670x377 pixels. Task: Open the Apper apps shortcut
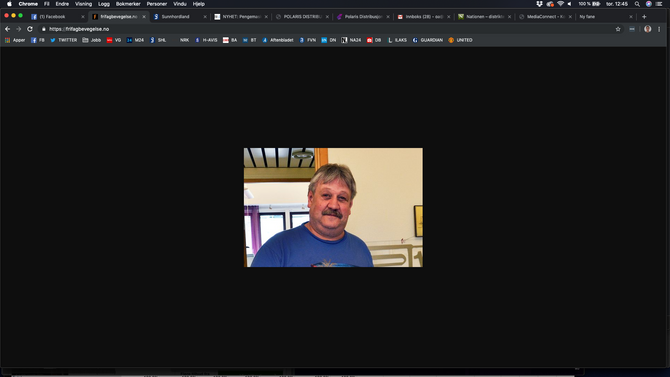pos(15,40)
